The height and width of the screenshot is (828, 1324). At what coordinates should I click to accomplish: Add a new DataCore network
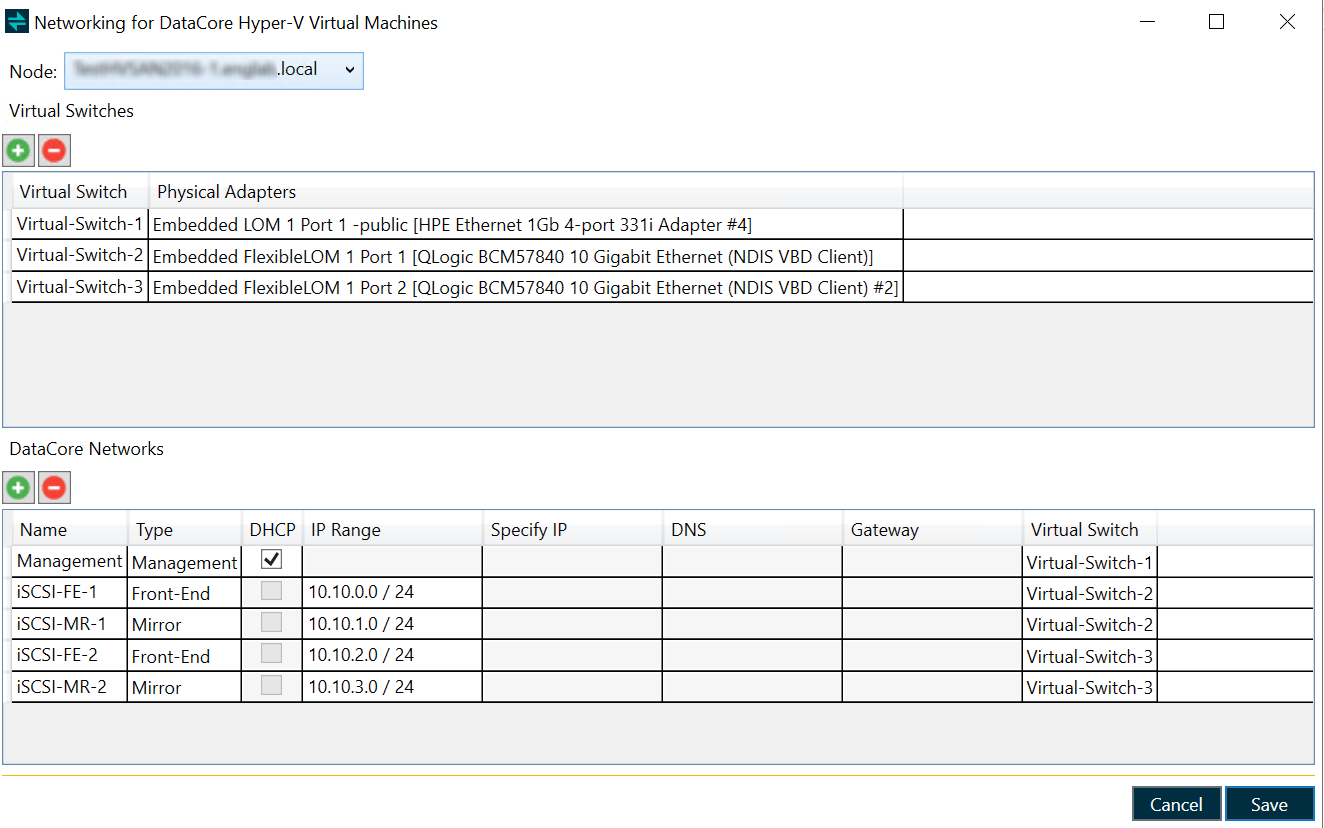(x=19, y=488)
